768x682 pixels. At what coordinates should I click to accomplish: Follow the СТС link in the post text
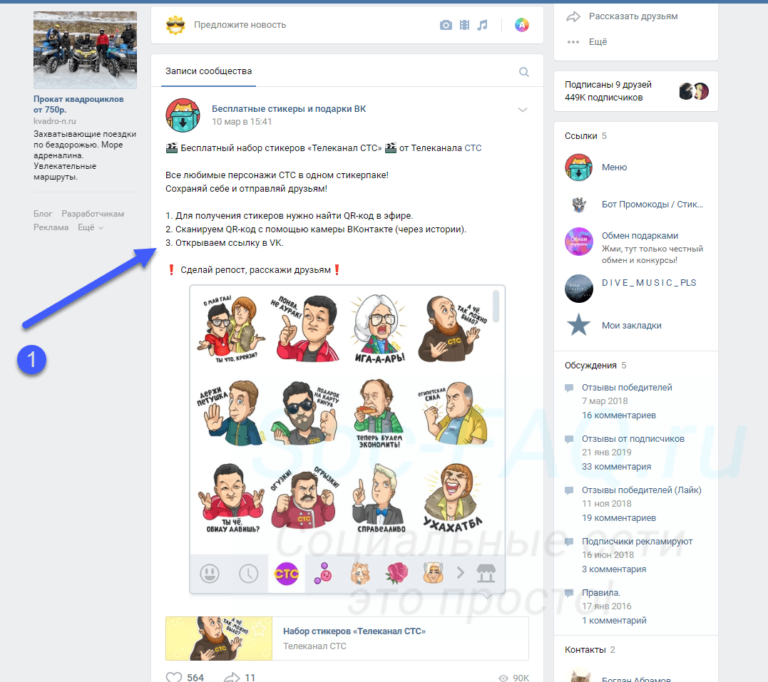(x=473, y=148)
